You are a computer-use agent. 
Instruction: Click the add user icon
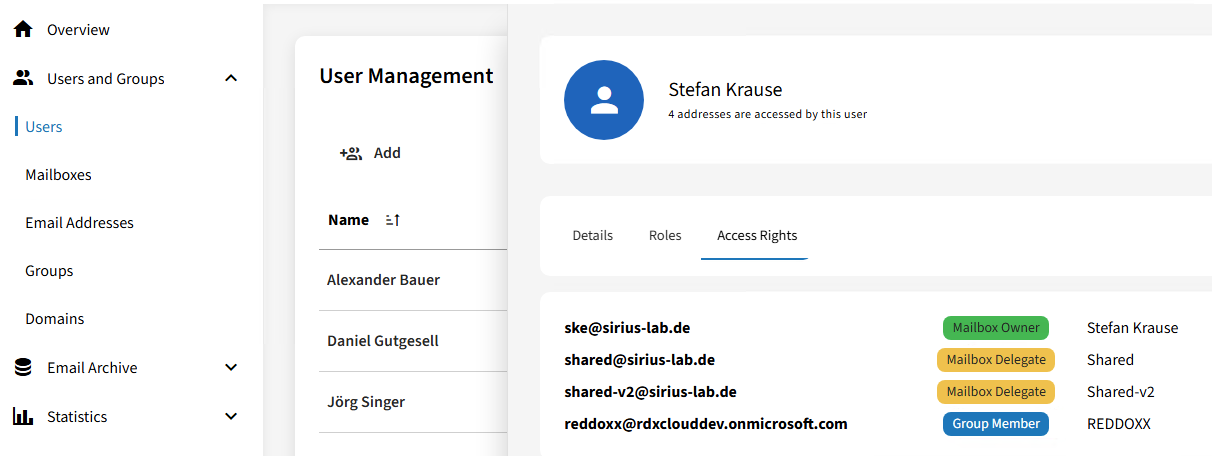(350, 153)
